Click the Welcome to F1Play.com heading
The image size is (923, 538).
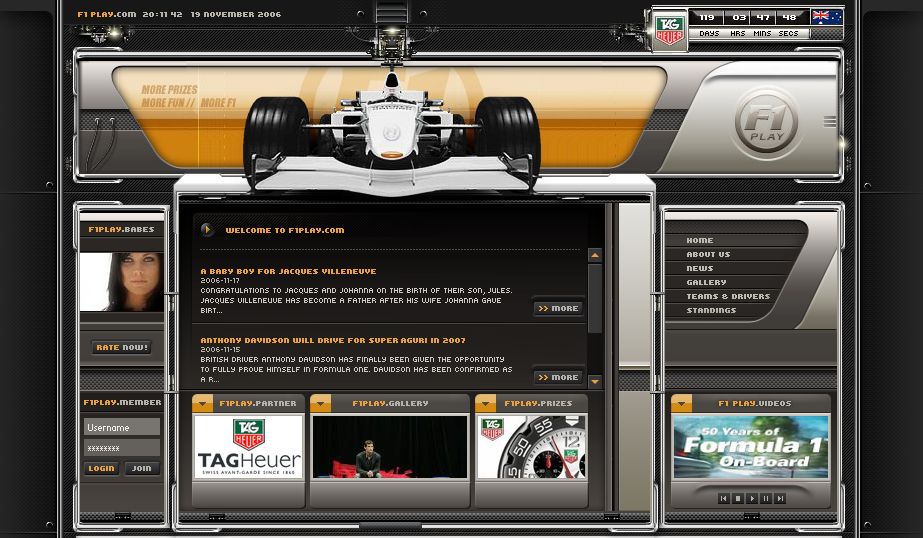(x=285, y=230)
